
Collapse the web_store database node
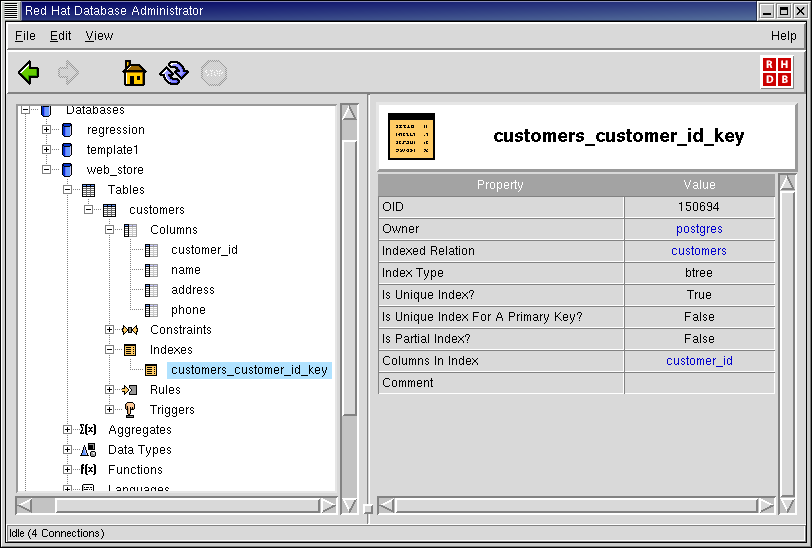[x=47, y=169]
